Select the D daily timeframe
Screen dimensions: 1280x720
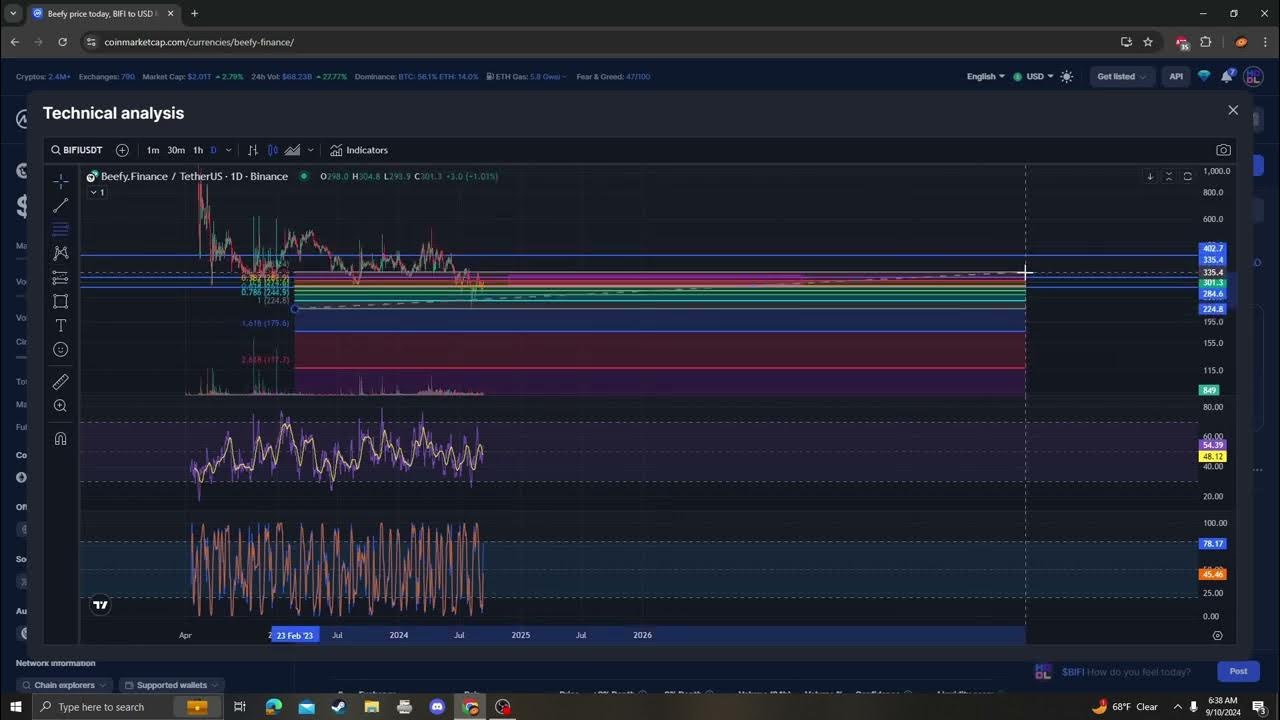pos(213,150)
